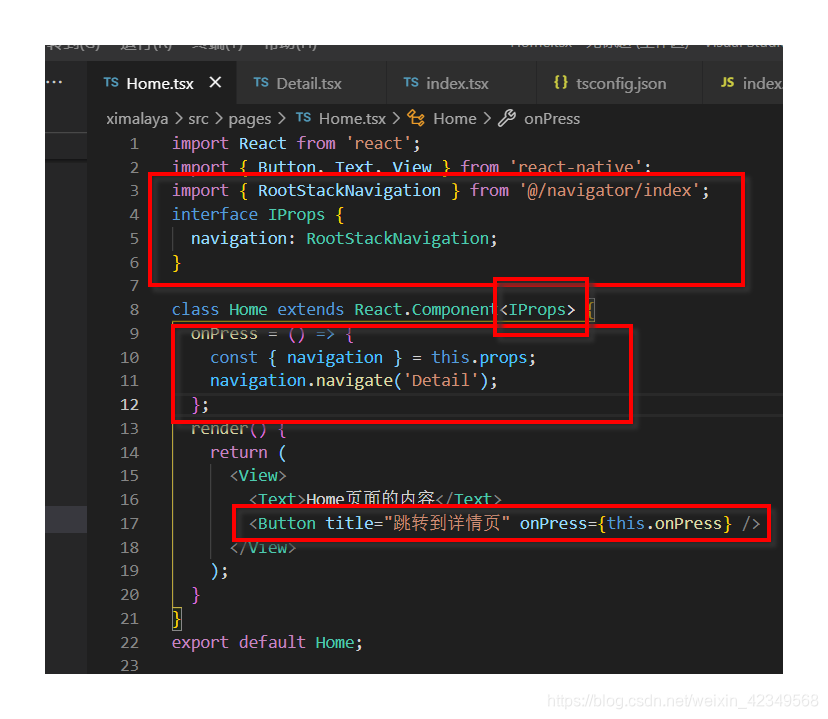Expand breadcrumb chevron after ximalaya
828x719 pixels.
pos(178,119)
